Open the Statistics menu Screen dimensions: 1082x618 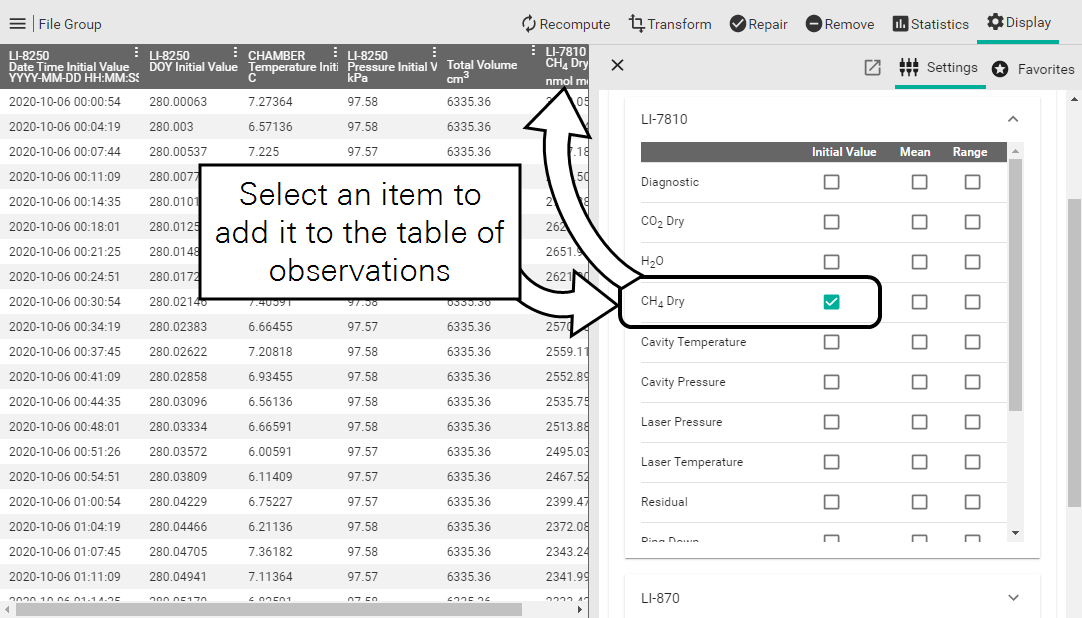coord(931,24)
